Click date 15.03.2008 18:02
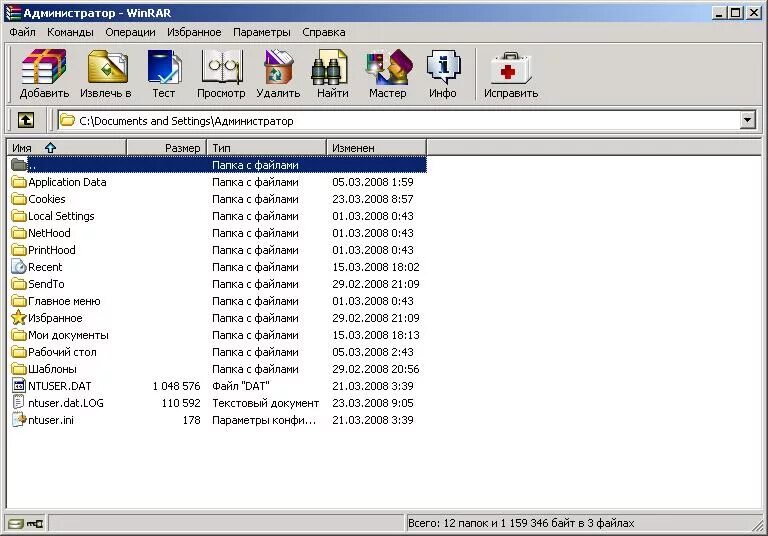Image resolution: width=768 pixels, height=536 pixels. [x=376, y=267]
